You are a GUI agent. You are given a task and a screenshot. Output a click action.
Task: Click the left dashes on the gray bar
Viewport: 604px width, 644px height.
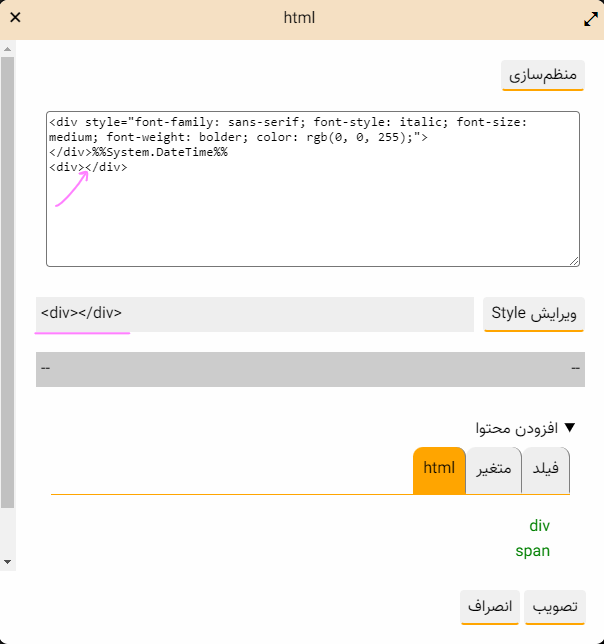click(x=46, y=369)
